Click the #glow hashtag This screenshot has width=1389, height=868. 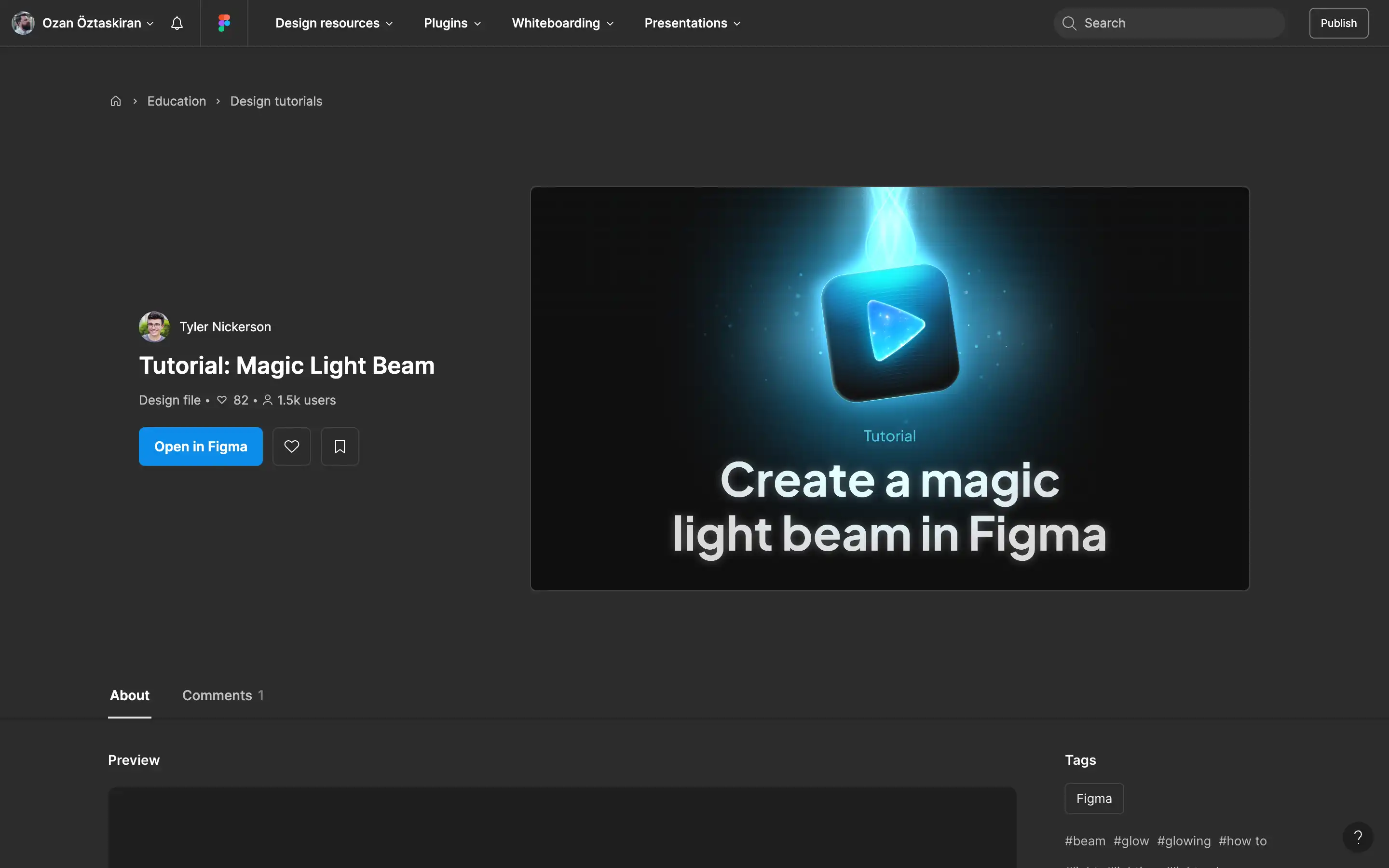1131,841
